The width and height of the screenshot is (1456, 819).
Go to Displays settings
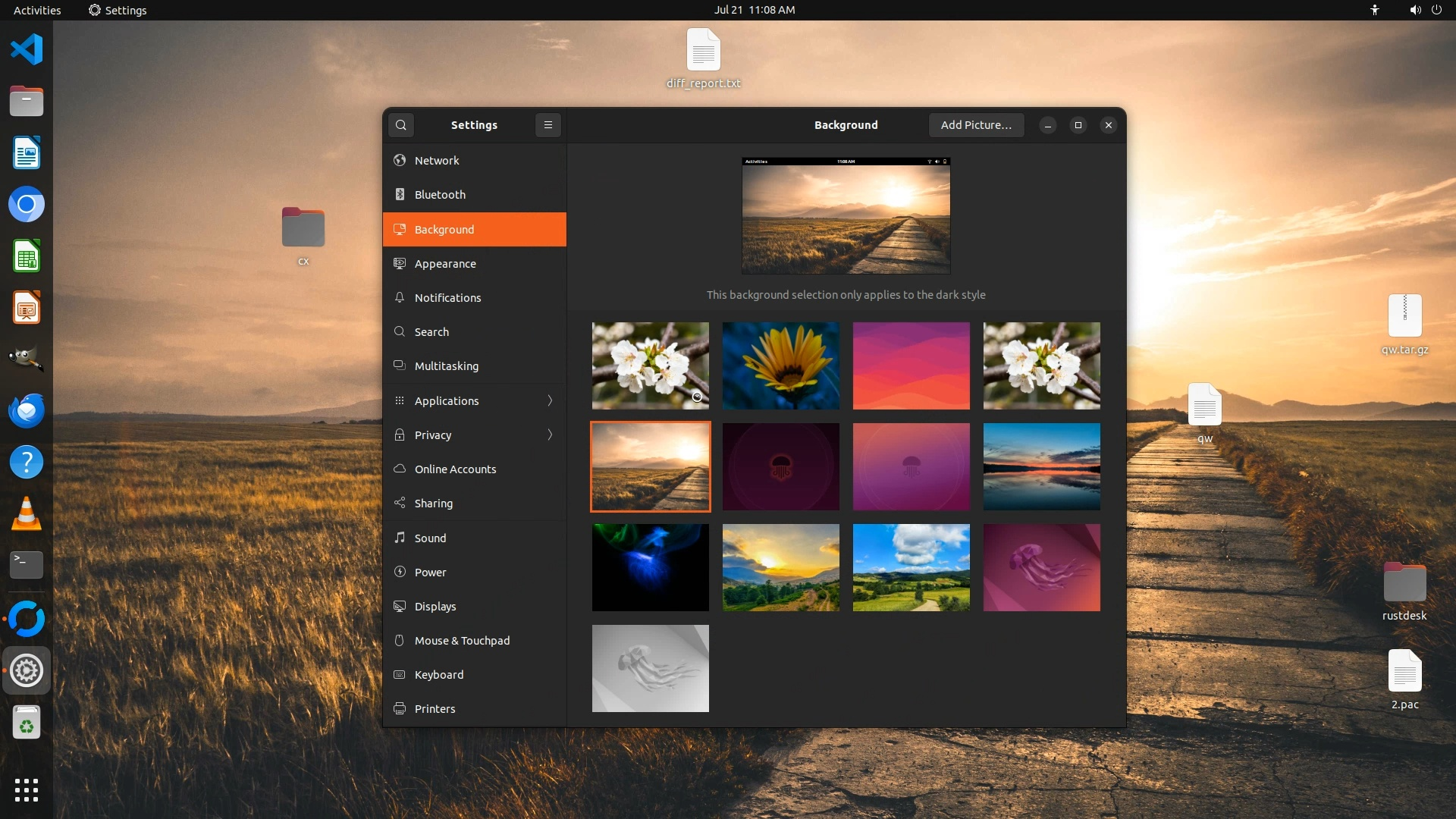(435, 607)
